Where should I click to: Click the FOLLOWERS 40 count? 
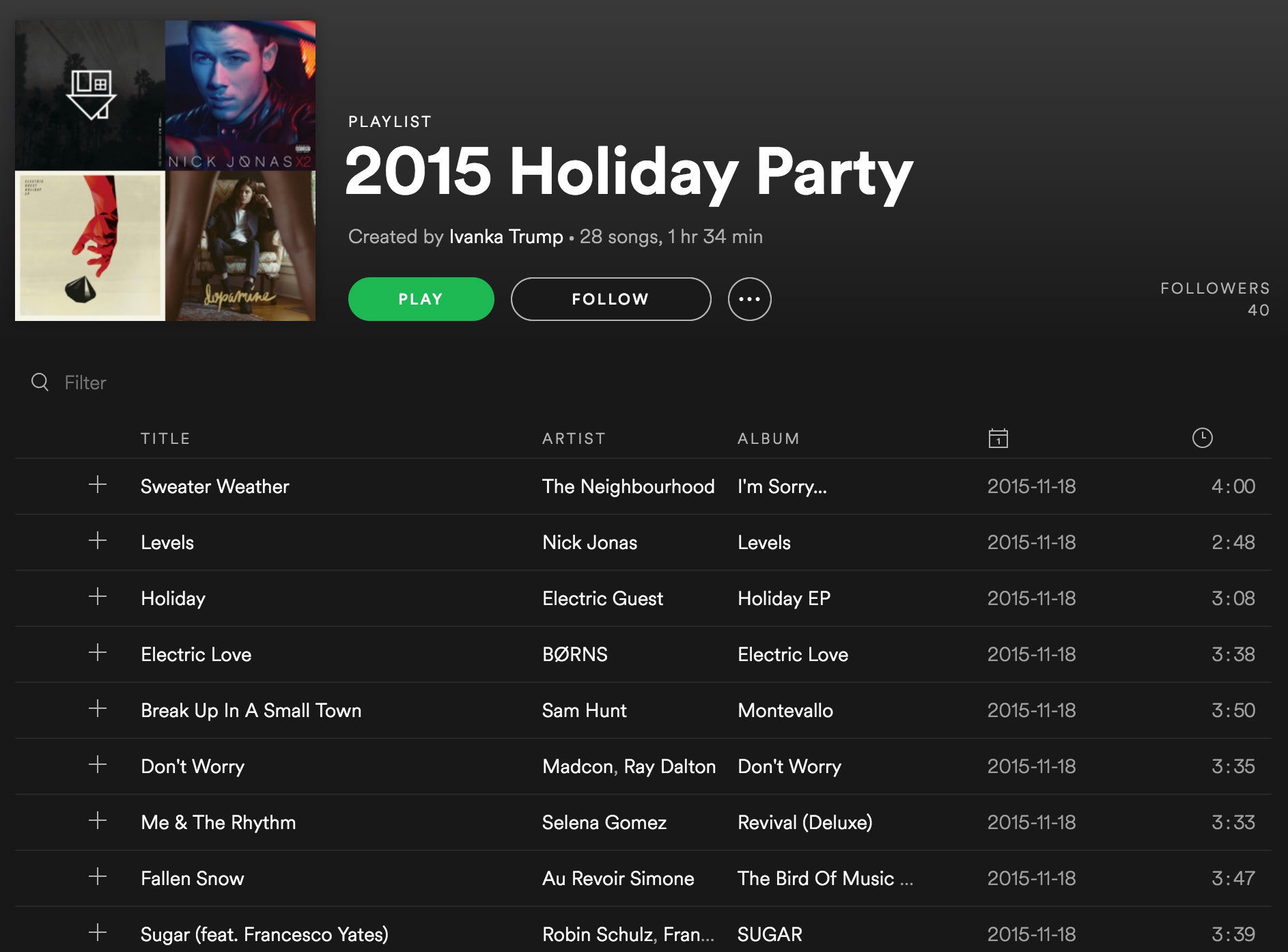[1215, 299]
